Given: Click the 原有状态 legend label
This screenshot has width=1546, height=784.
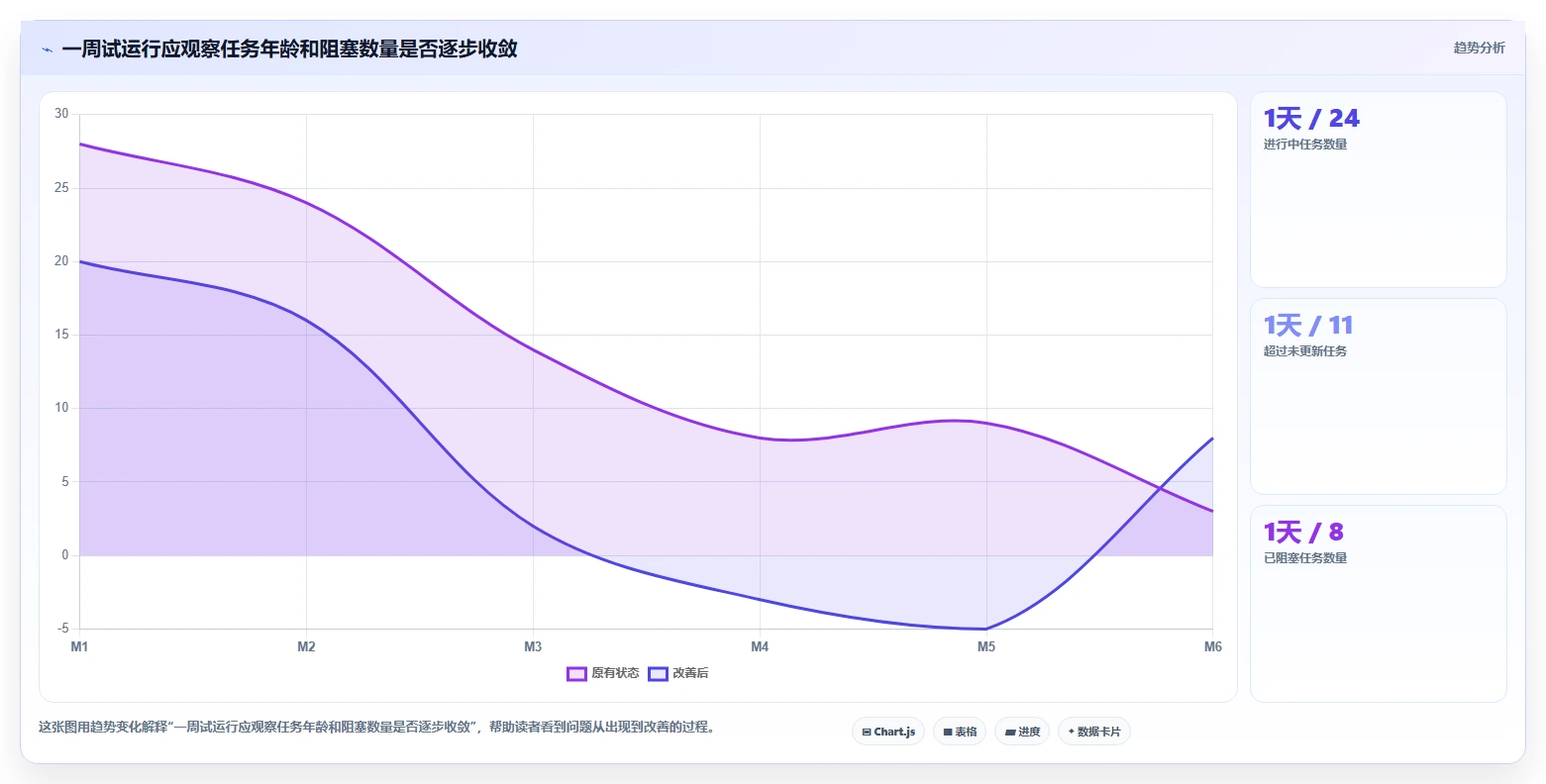Looking at the screenshot, I should click(615, 674).
